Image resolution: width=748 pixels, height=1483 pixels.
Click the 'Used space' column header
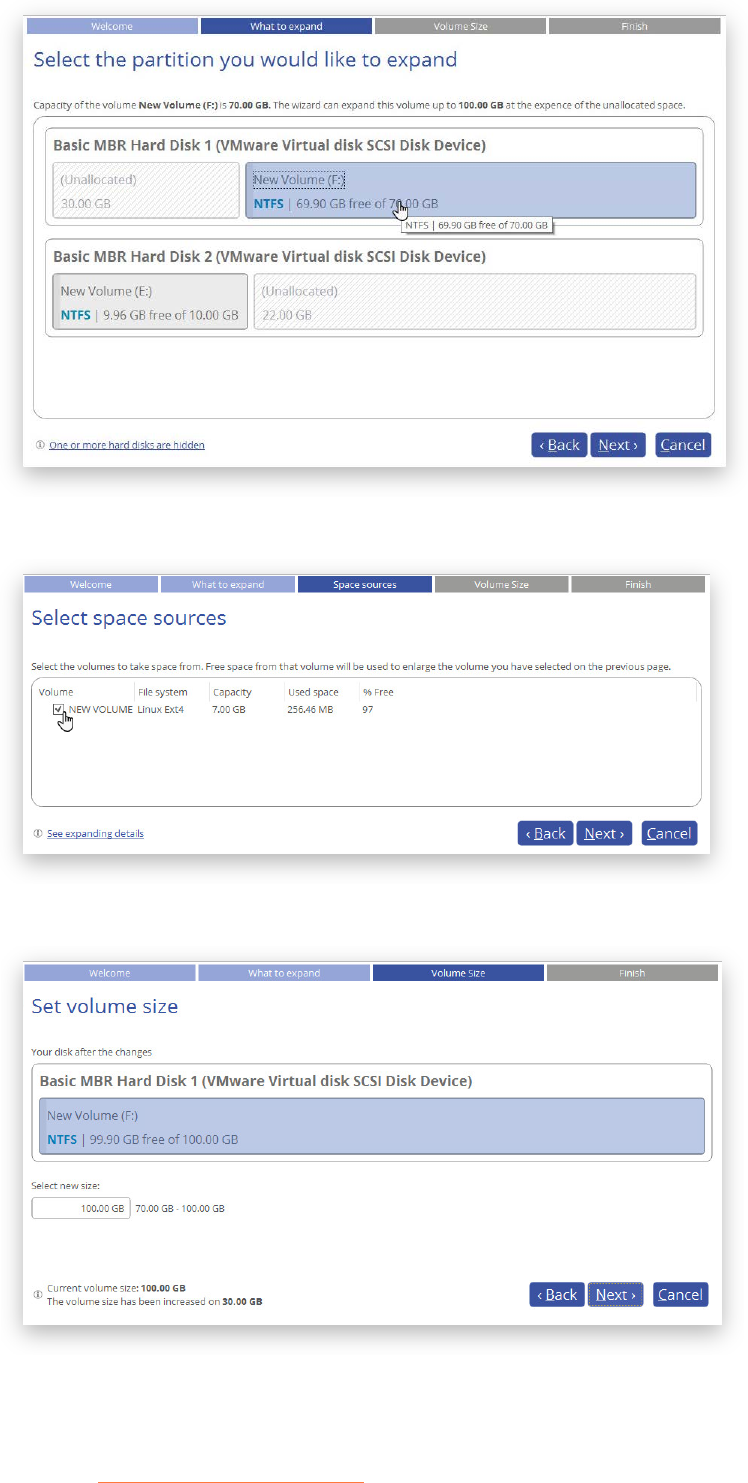click(x=313, y=692)
